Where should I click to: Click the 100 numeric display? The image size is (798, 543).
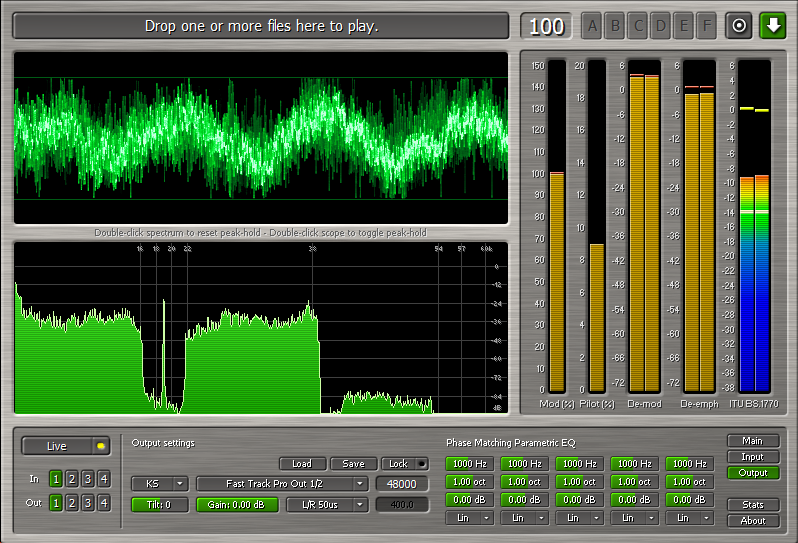click(546, 26)
